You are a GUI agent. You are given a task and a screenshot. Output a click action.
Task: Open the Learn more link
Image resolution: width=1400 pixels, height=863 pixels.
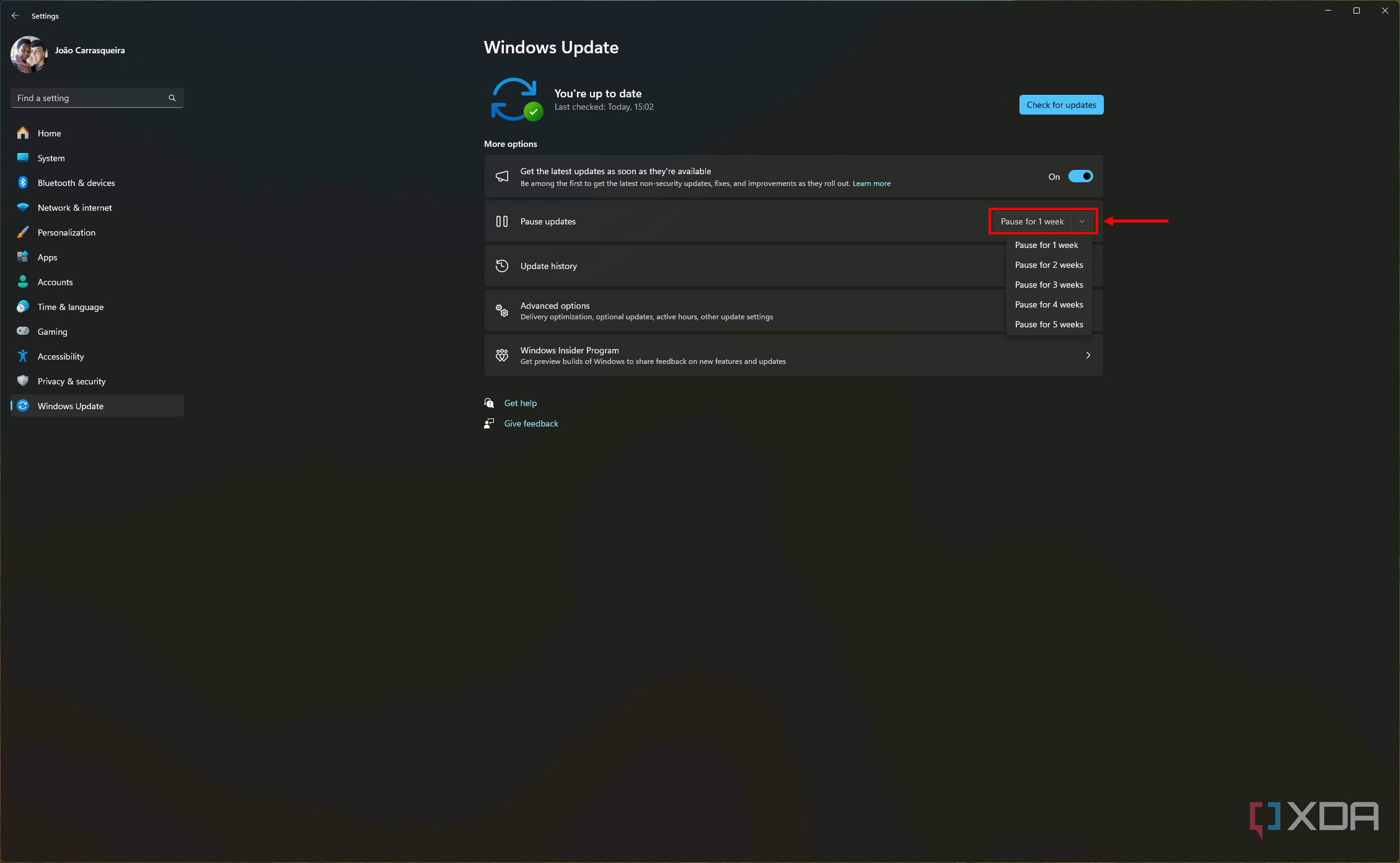coord(871,184)
